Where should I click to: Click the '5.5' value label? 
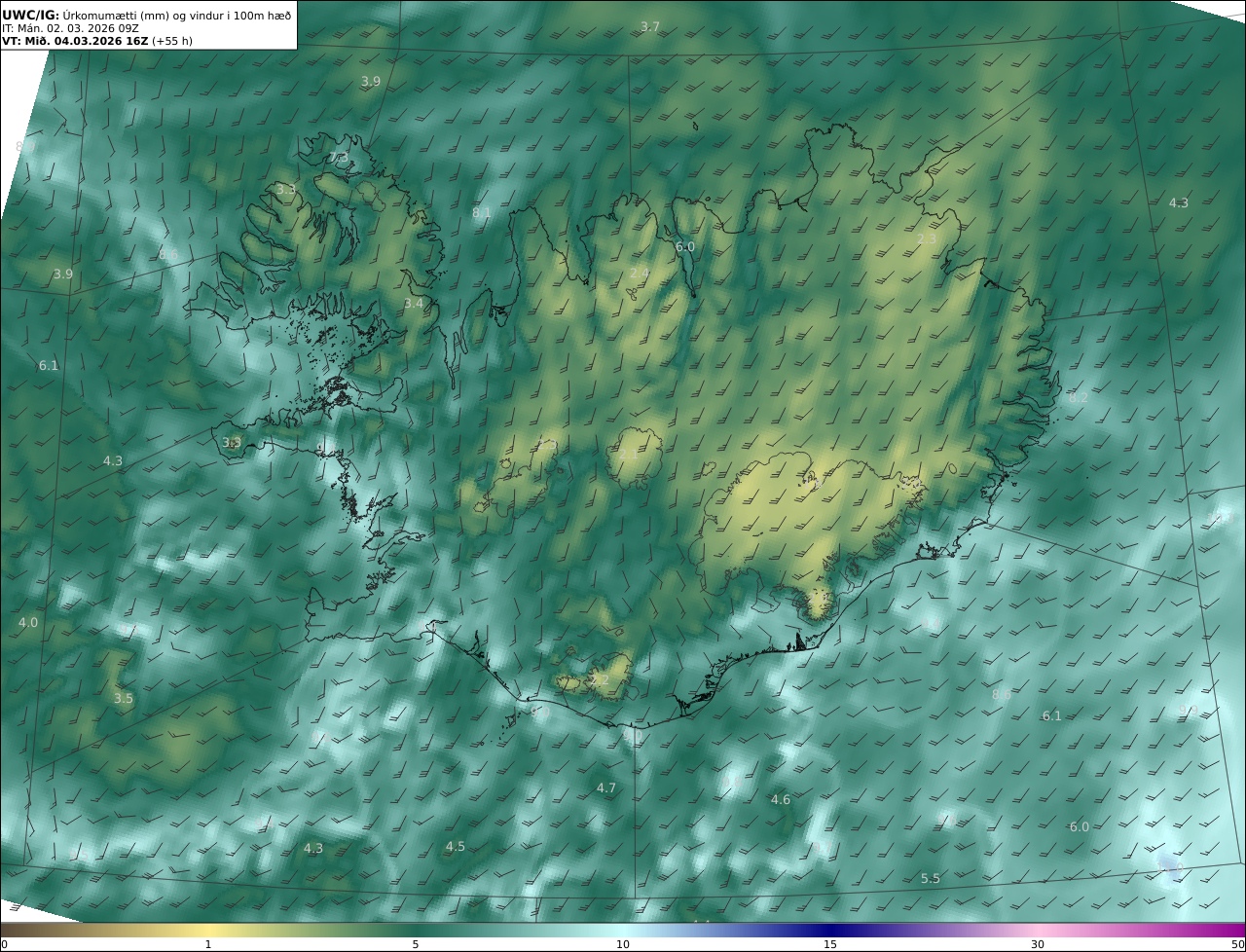931,878
